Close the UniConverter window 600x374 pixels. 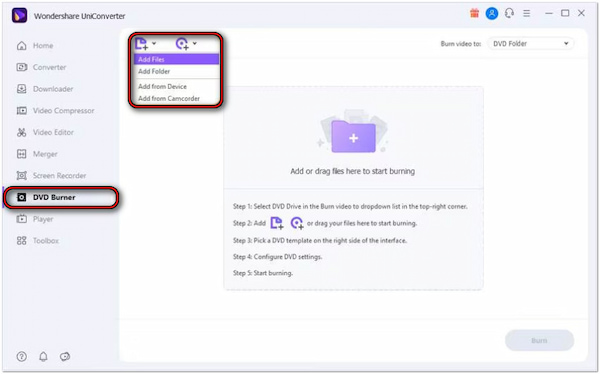(581, 13)
